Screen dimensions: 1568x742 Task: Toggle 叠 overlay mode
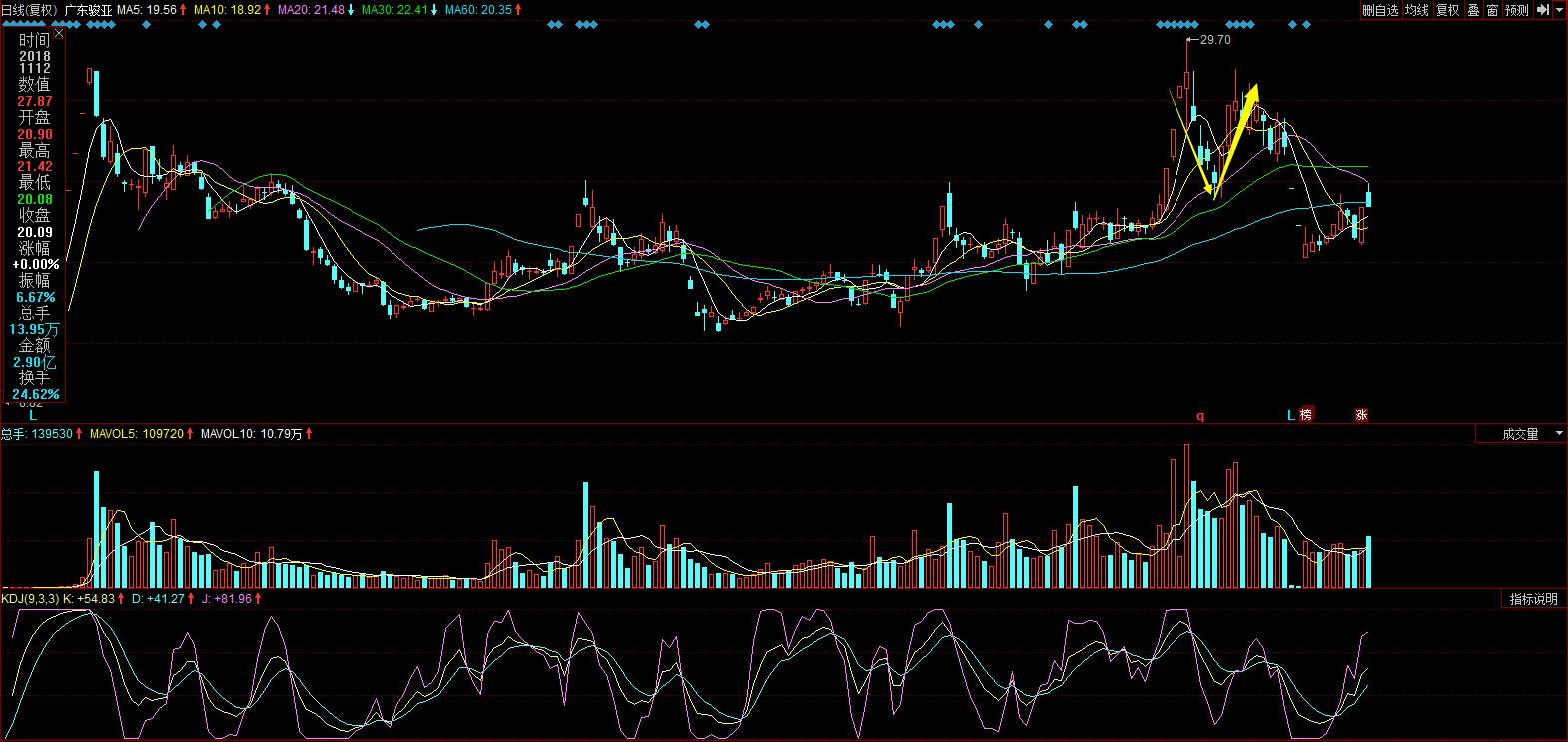pyautogui.click(x=1473, y=10)
